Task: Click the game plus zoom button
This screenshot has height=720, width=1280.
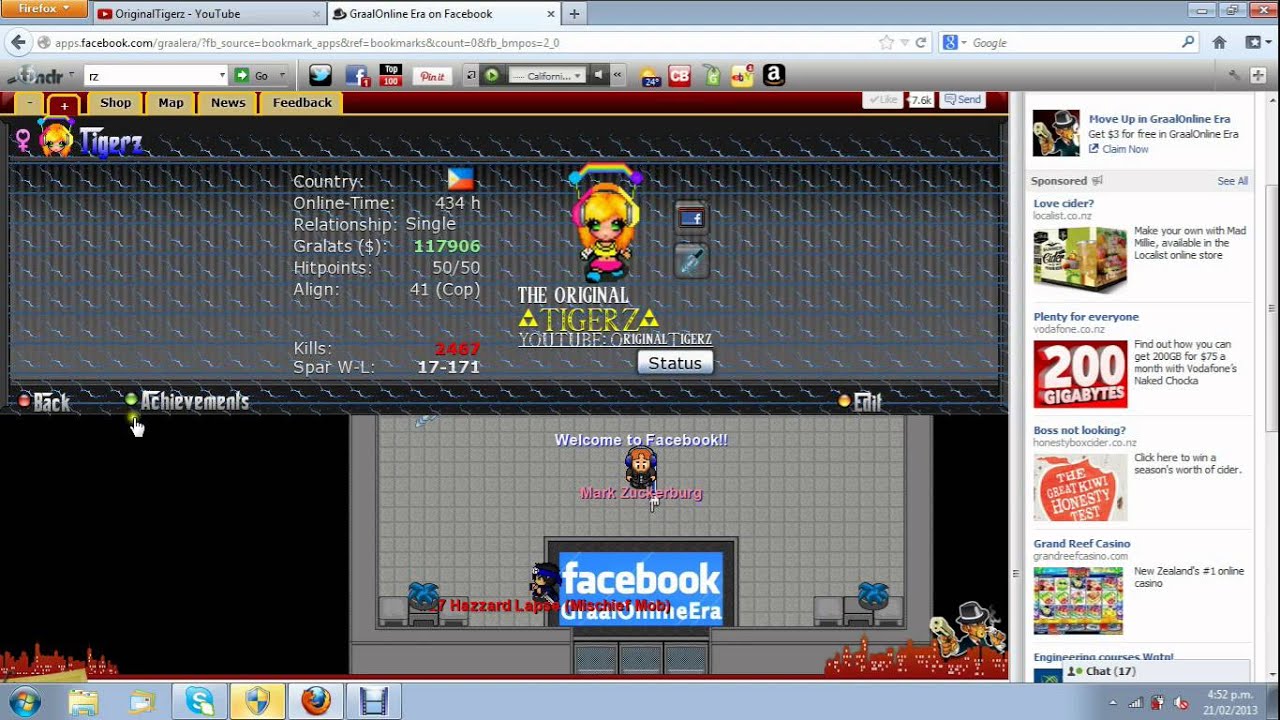Action: pos(64,105)
